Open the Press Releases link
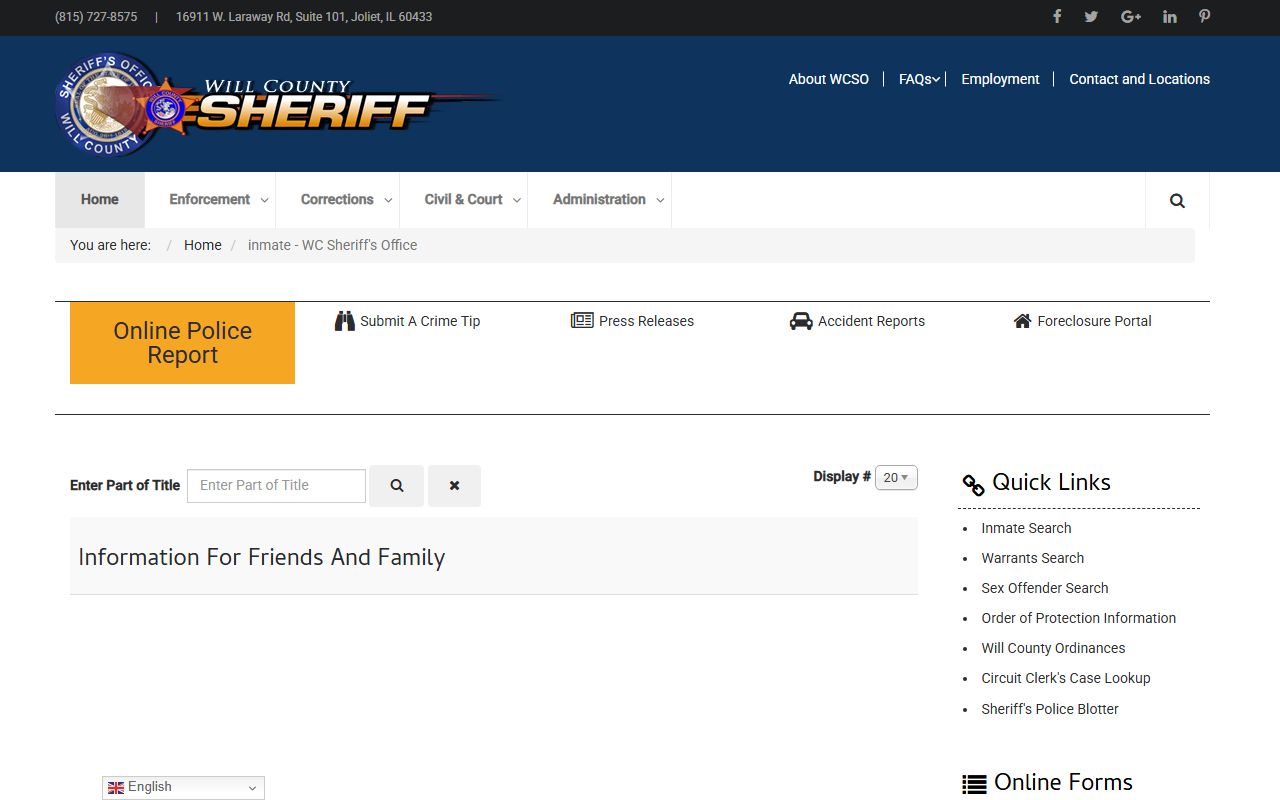The width and height of the screenshot is (1280, 800). (646, 321)
